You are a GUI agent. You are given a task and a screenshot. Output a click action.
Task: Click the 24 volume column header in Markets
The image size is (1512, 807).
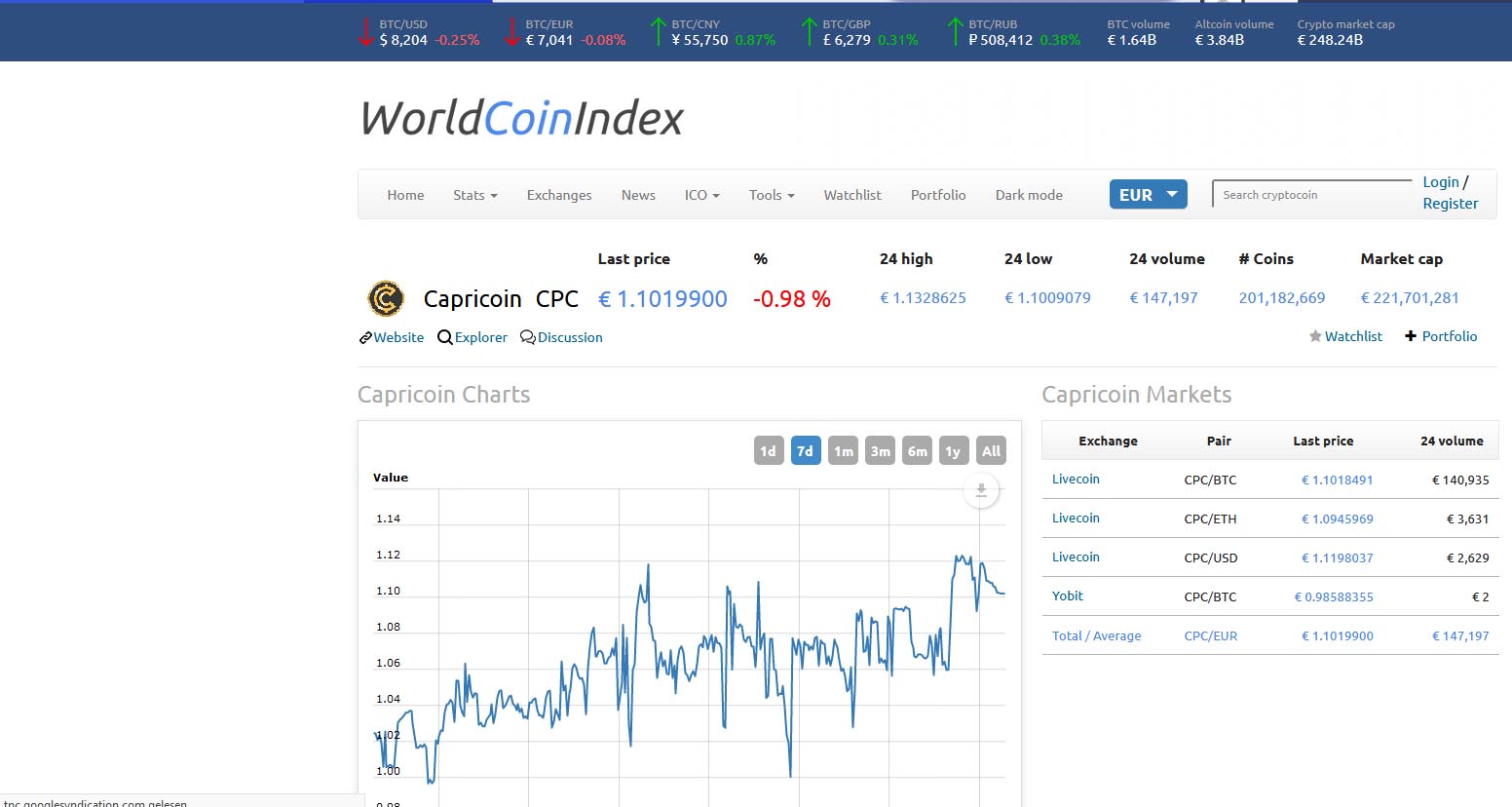pos(1452,442)
